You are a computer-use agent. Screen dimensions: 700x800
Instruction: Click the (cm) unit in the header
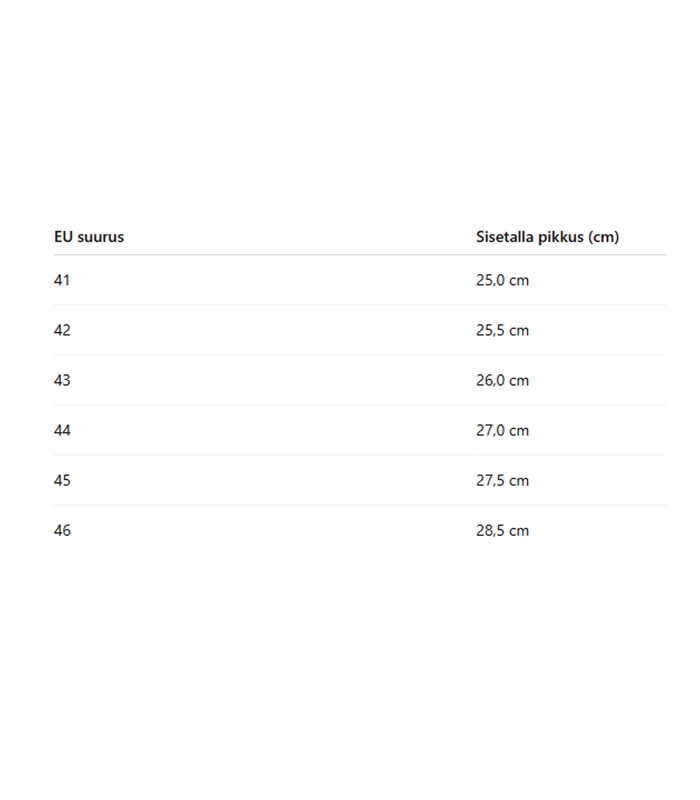(604, 237)
